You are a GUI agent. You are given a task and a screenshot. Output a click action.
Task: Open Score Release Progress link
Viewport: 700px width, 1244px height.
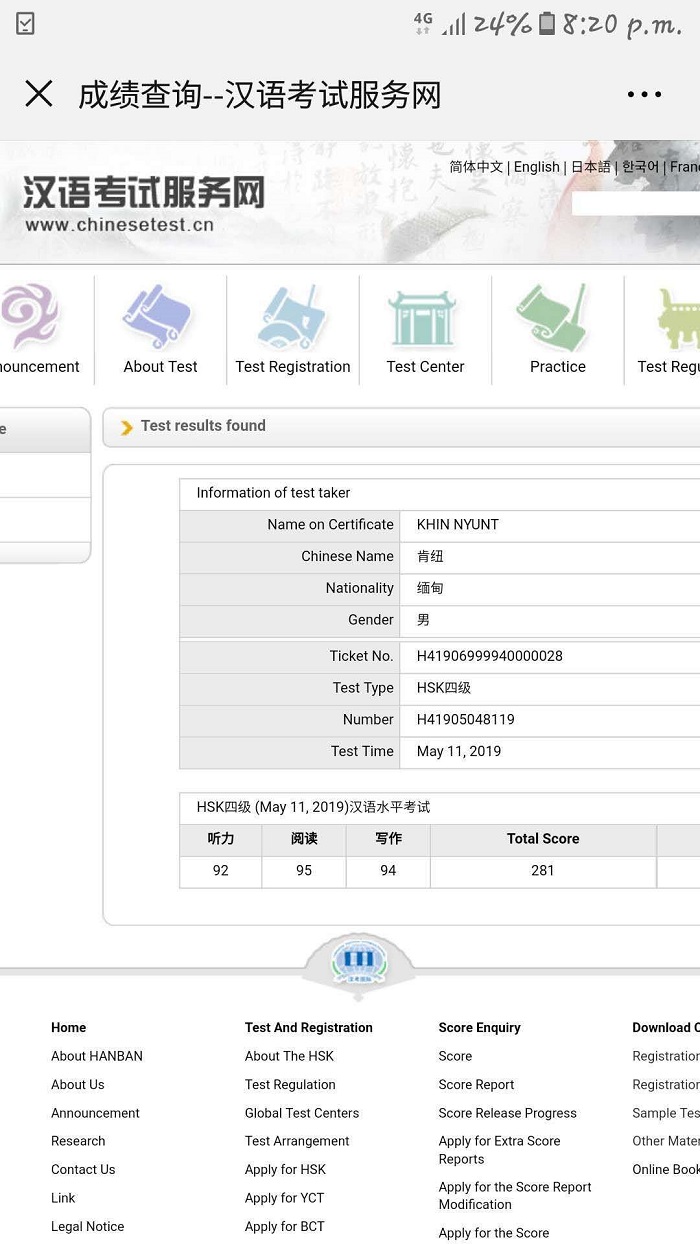[507, 1113]
